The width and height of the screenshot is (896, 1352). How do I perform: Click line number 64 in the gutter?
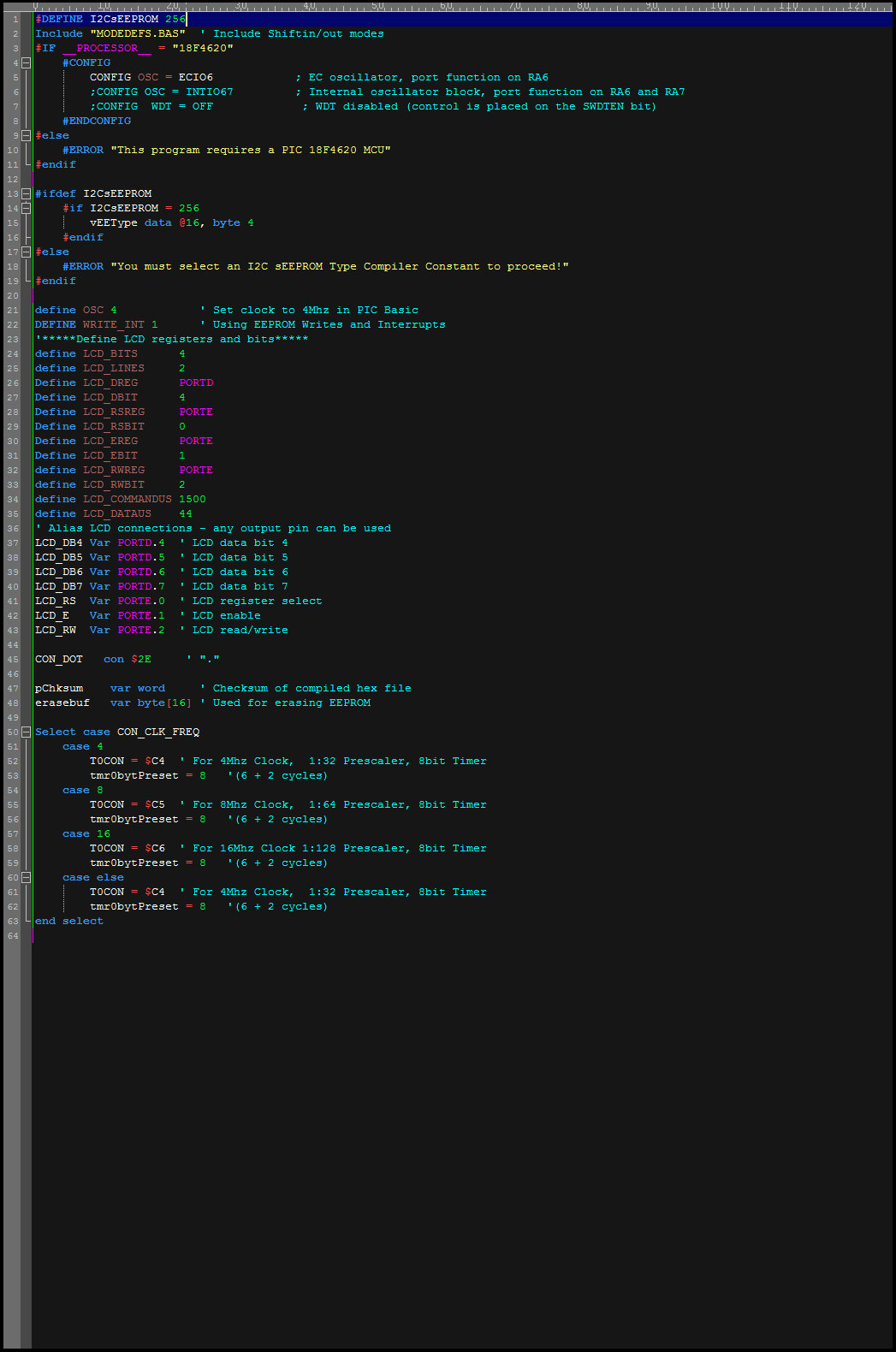coord(13,935)
